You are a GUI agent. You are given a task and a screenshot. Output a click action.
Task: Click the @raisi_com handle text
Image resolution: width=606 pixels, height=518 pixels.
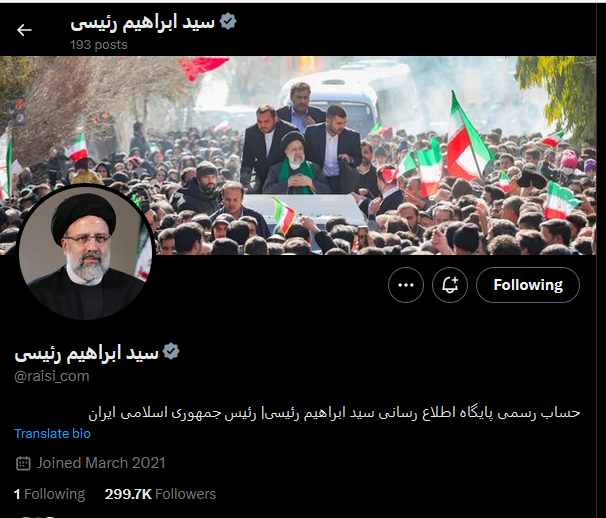[x=52, y=376]
